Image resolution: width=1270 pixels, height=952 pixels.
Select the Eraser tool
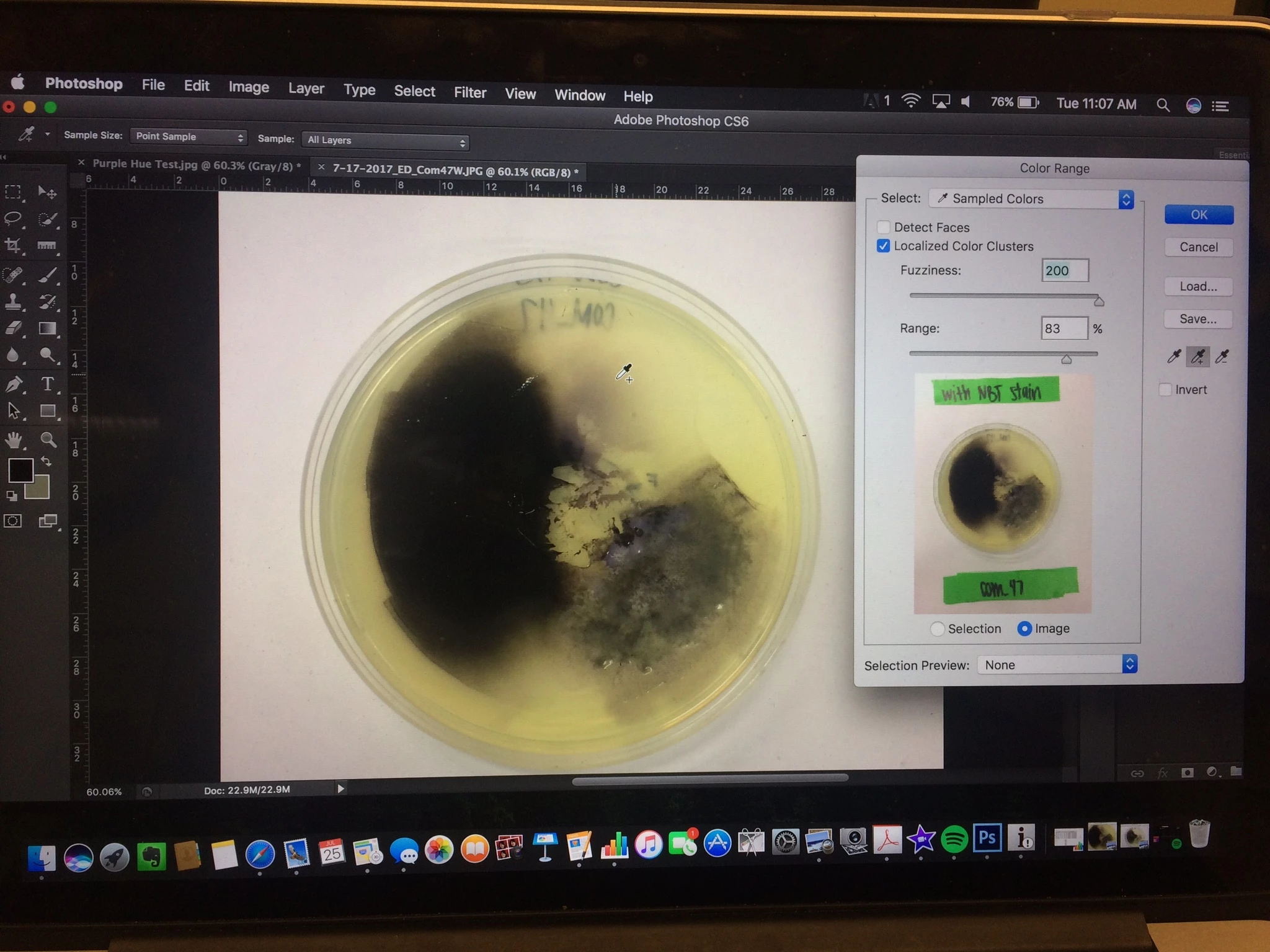[x=14, y=328]
